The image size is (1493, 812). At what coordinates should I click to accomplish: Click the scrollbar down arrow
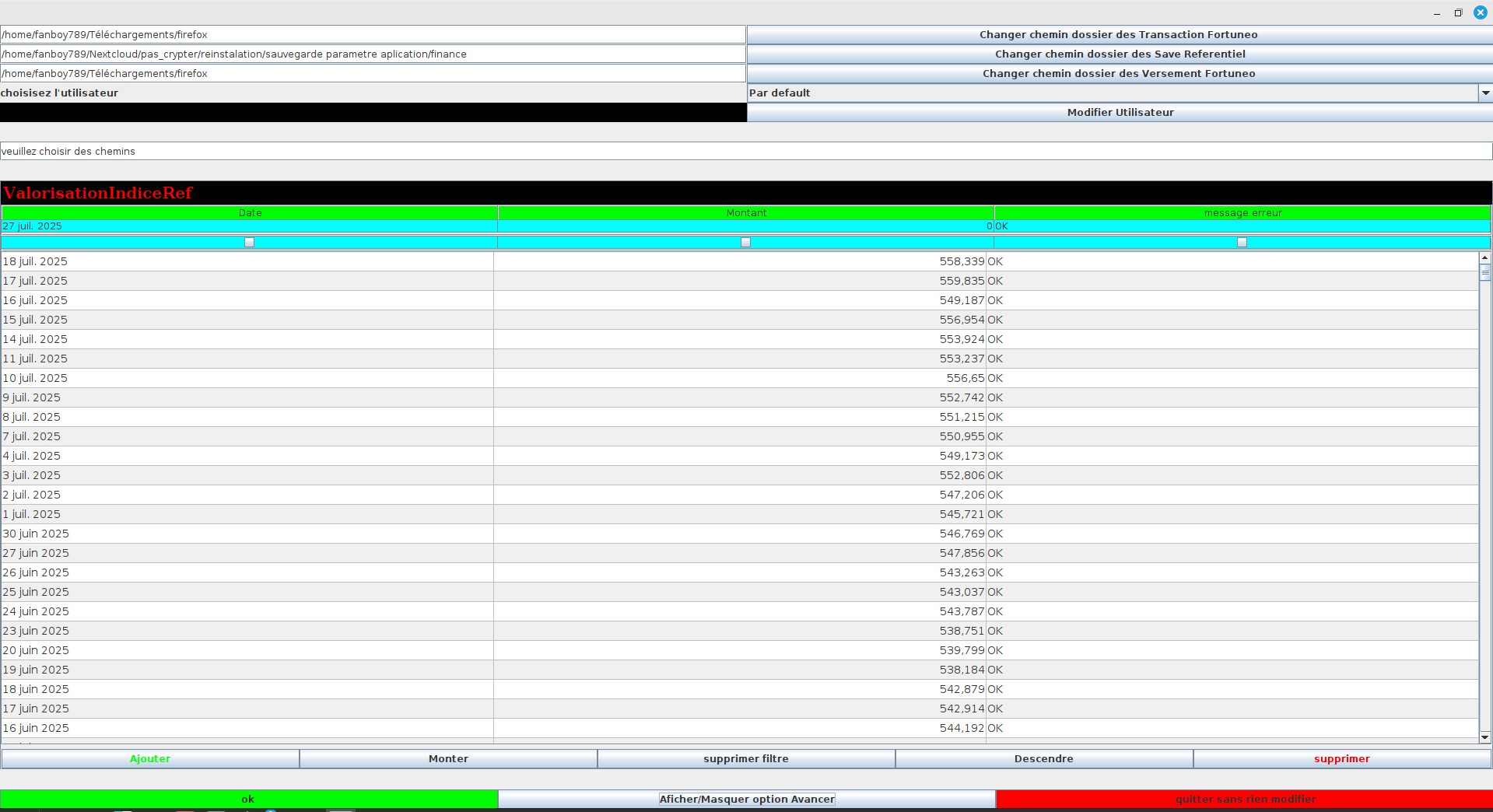1484,737
